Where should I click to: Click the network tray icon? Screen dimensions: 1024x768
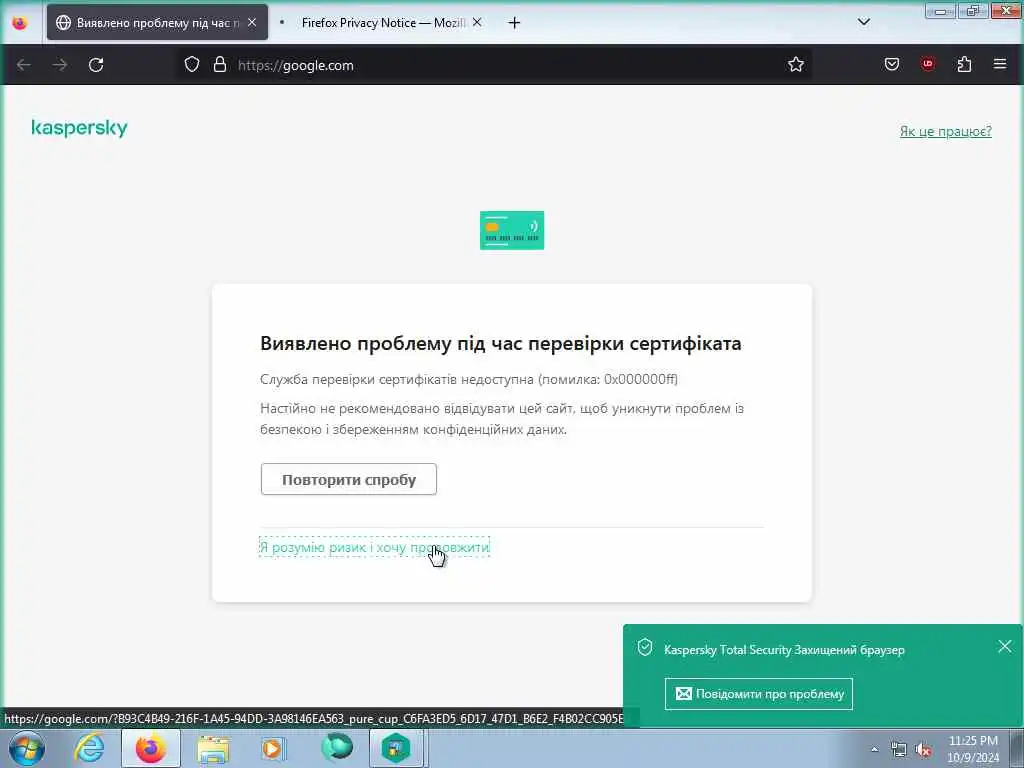(x=899, y=750)
